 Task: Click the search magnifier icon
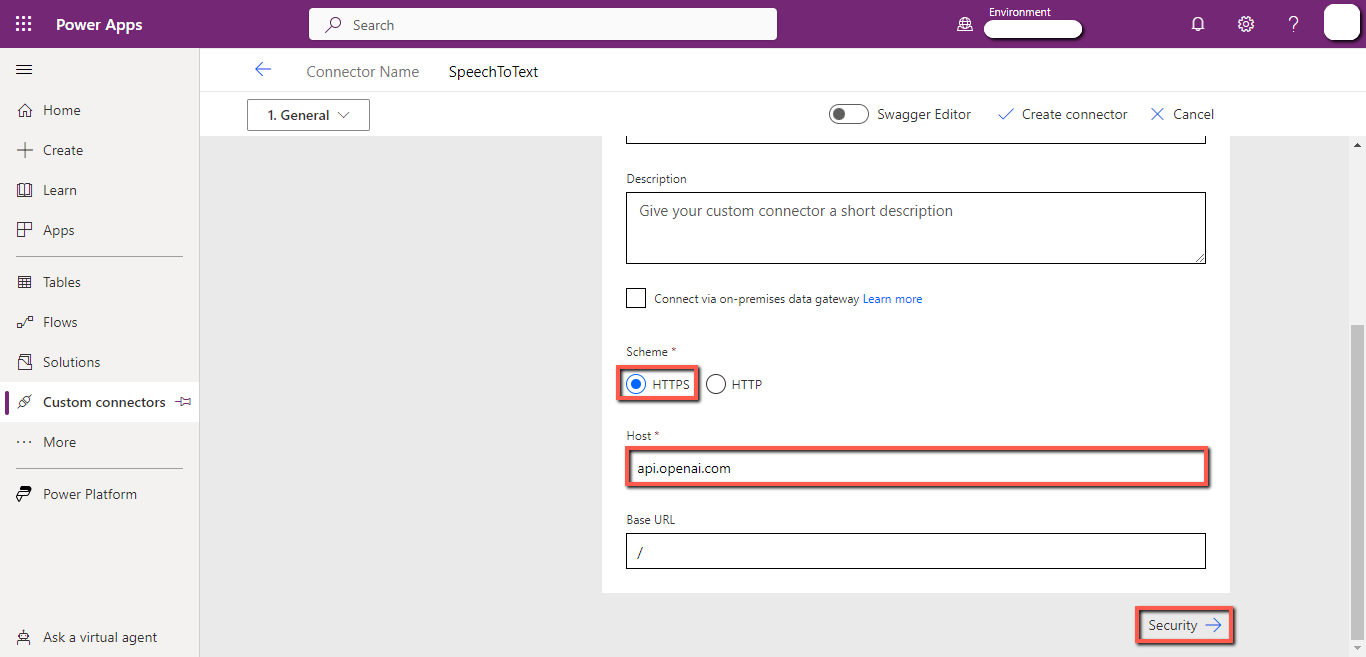coord(334,25)
